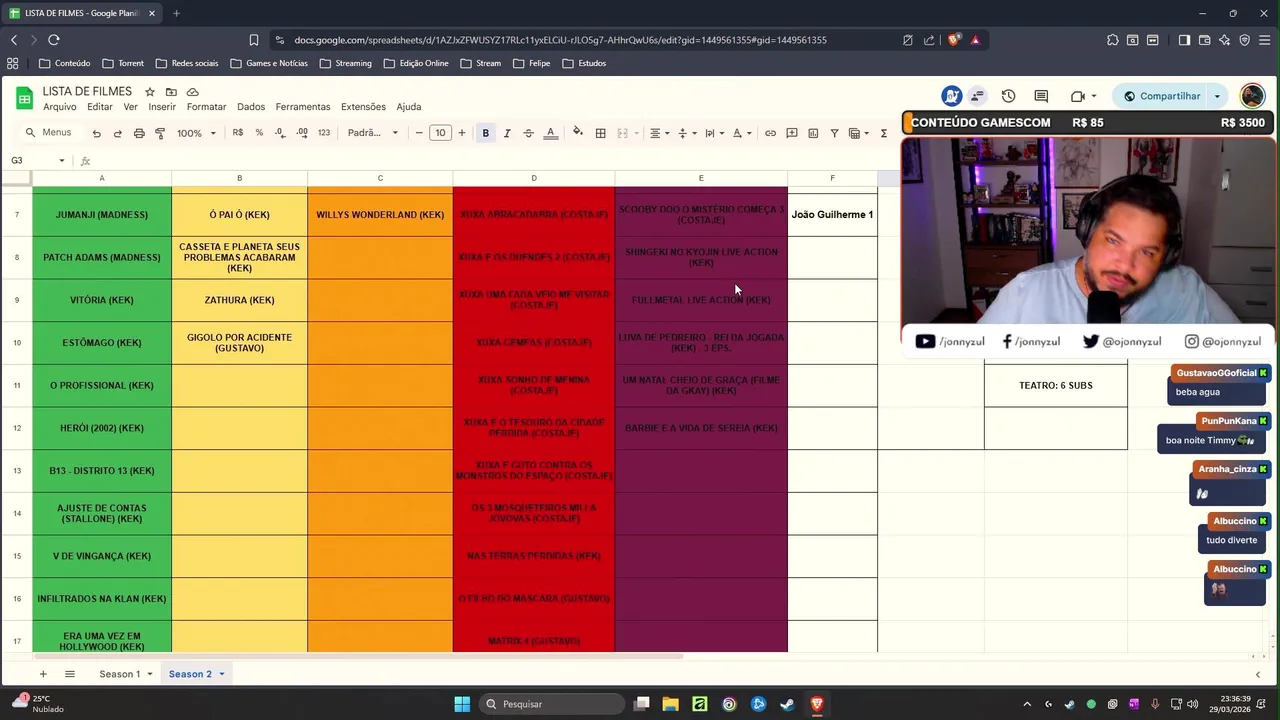
Task: Insert a comment via toolbar icon
Action: coord(792,133)
